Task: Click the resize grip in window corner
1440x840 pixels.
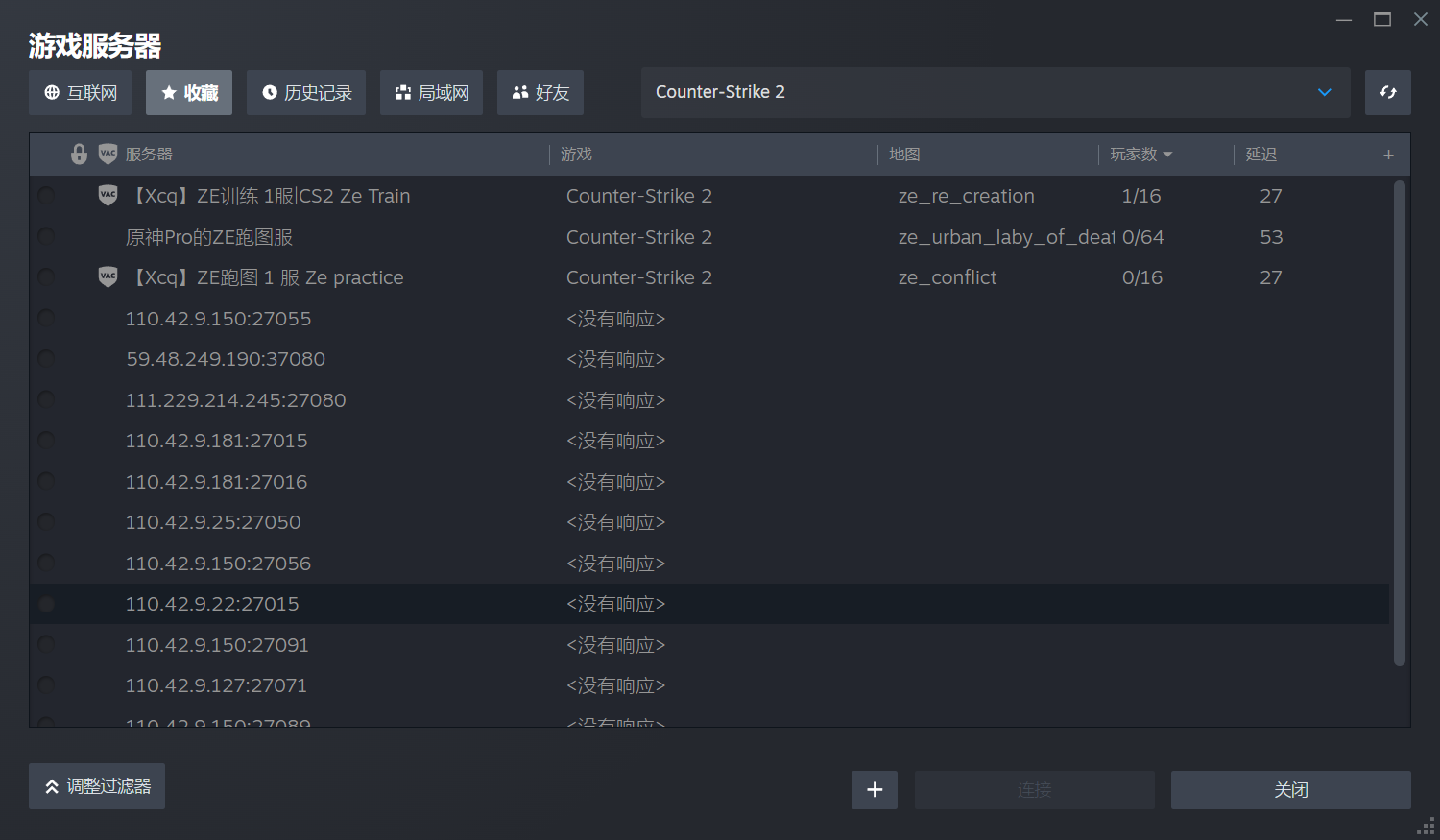Action: tap(1427, 827)
